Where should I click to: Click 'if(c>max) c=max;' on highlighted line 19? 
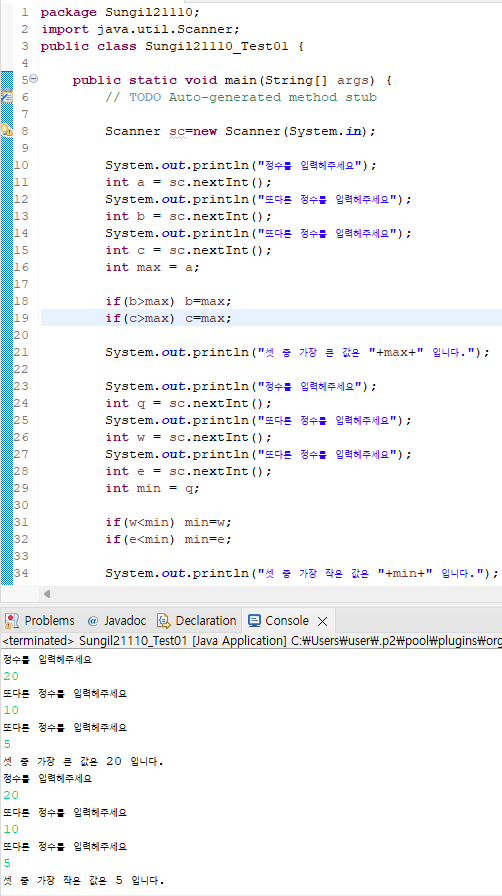coord(169,318)
